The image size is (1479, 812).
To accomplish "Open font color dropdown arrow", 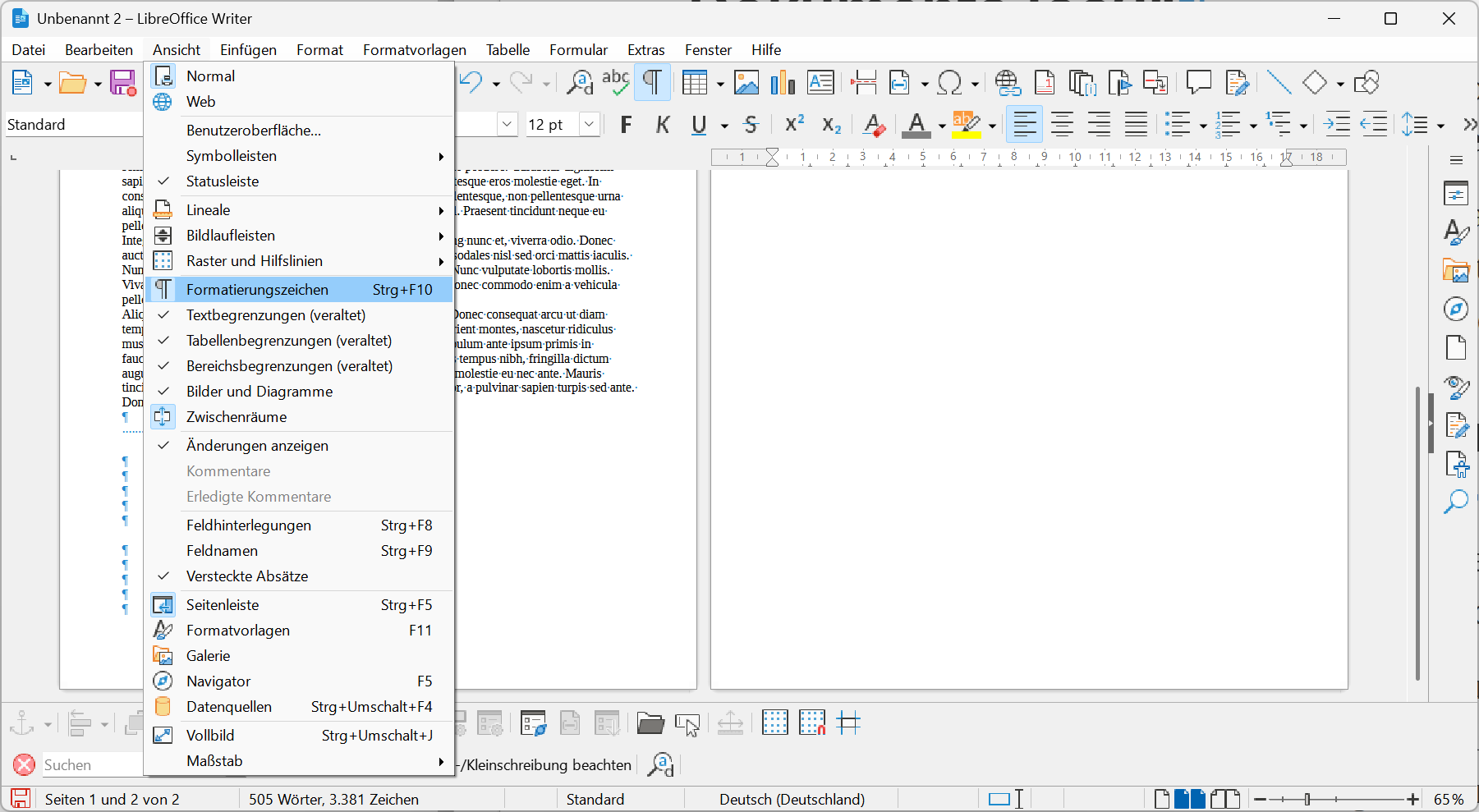I will click(941, 126).
